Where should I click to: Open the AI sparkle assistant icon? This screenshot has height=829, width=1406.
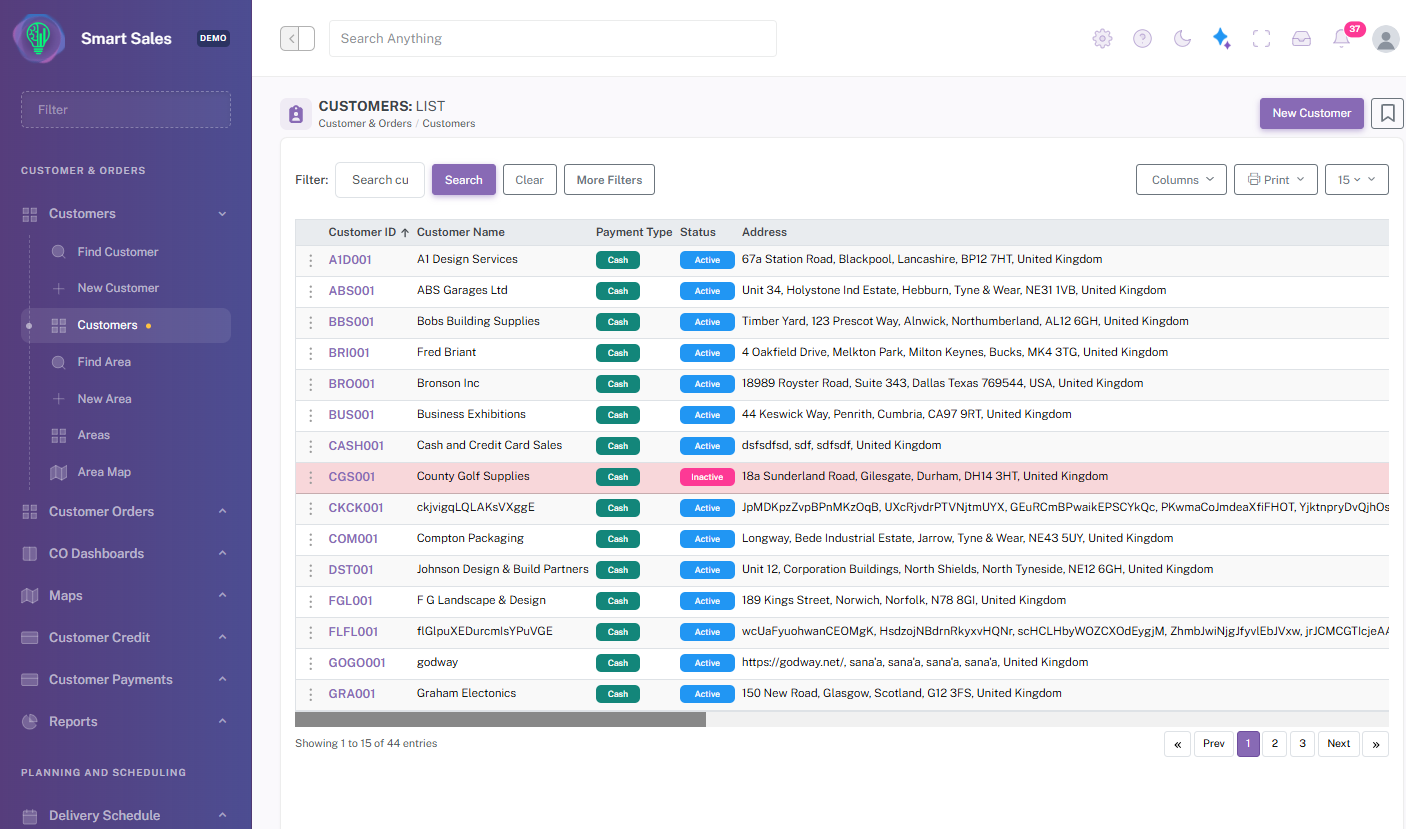click(x=1221, y=38)
